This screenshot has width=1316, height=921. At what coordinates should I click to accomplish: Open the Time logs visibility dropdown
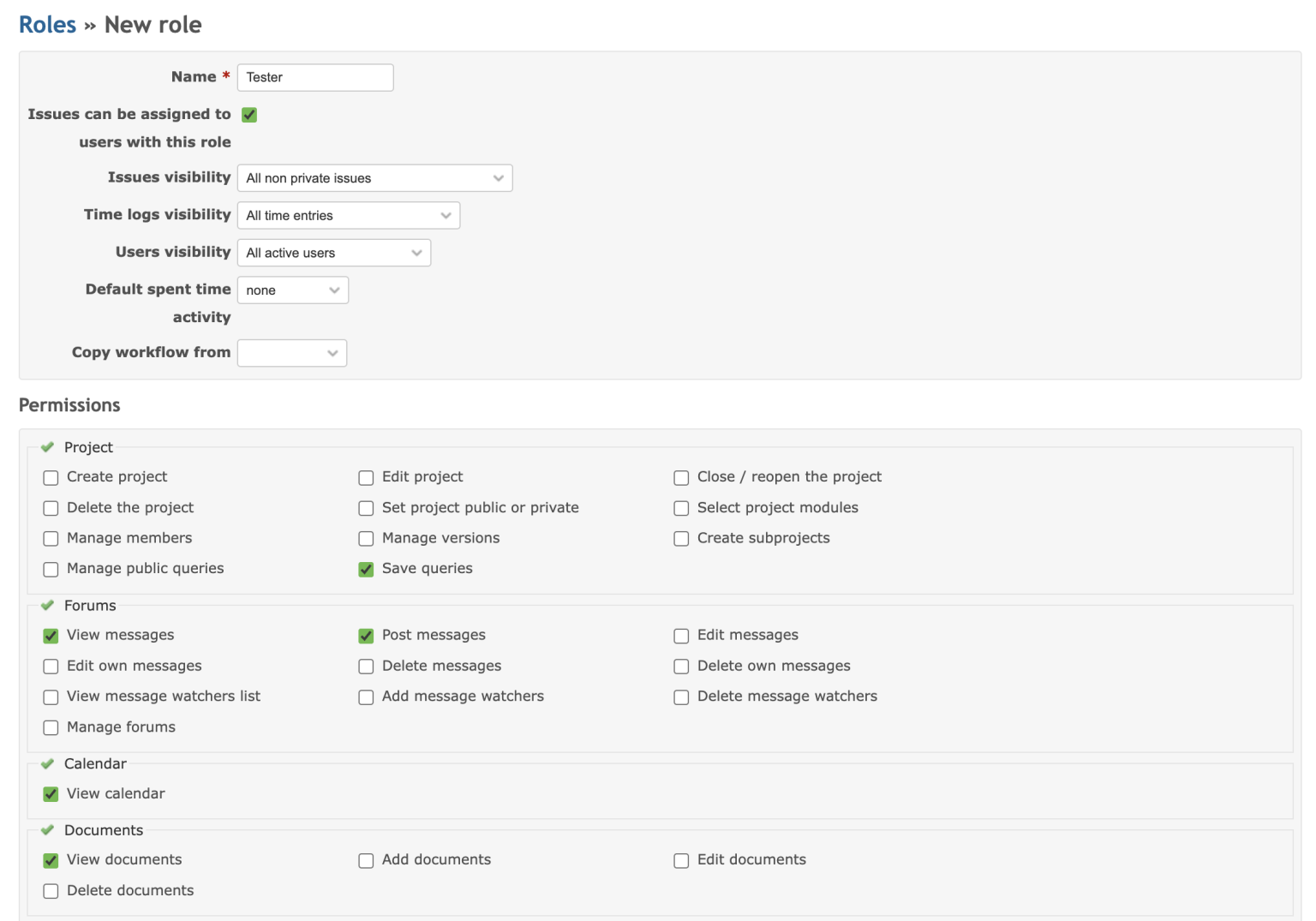348,215
